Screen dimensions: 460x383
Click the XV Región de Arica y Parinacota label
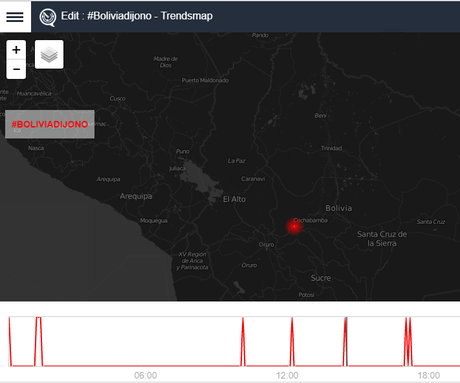pos(192,261)
